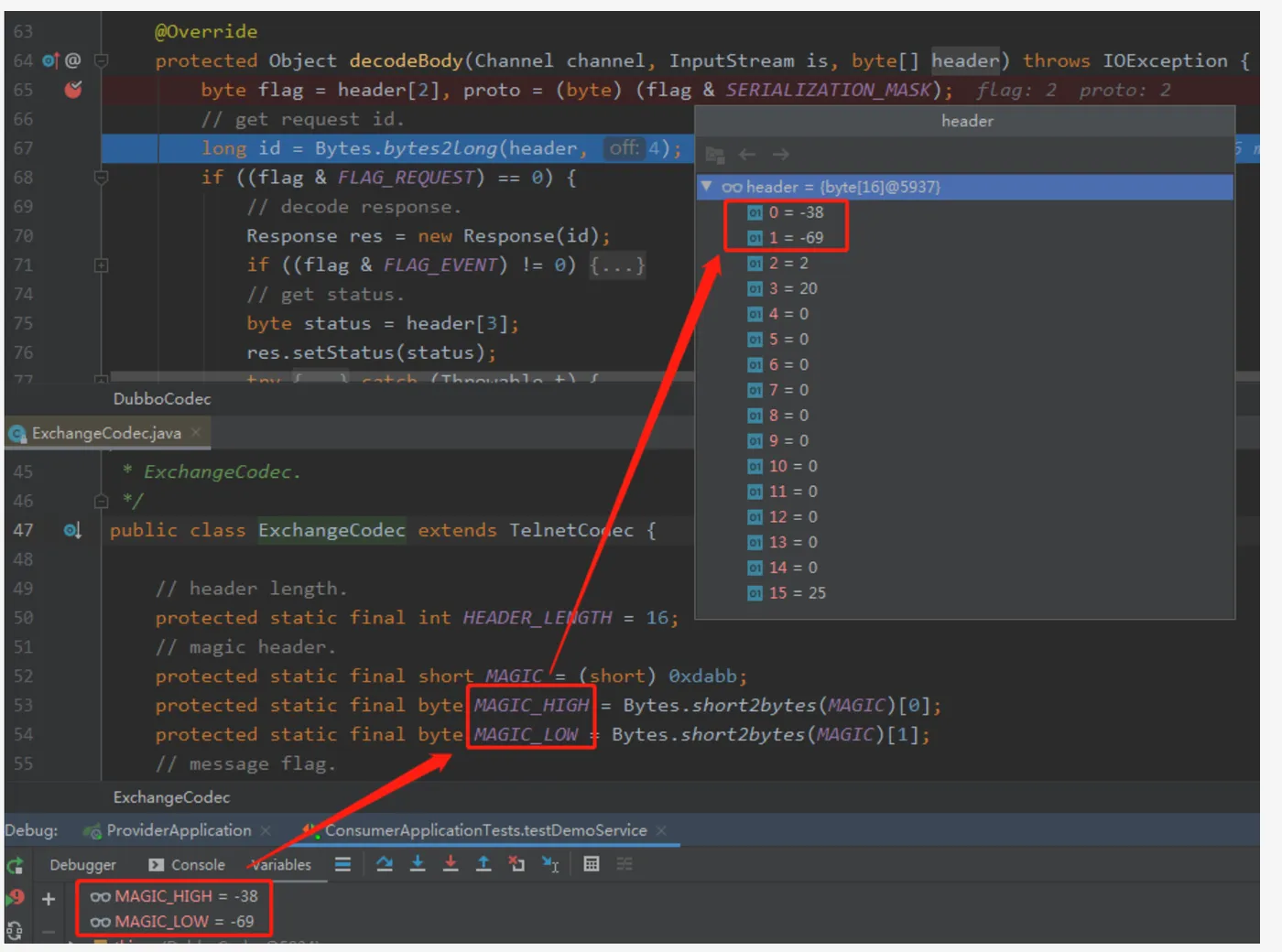The width and height of the screenshot is (1282, 952).
Task: Click the Console terminal icon
Action: [157, 865]
